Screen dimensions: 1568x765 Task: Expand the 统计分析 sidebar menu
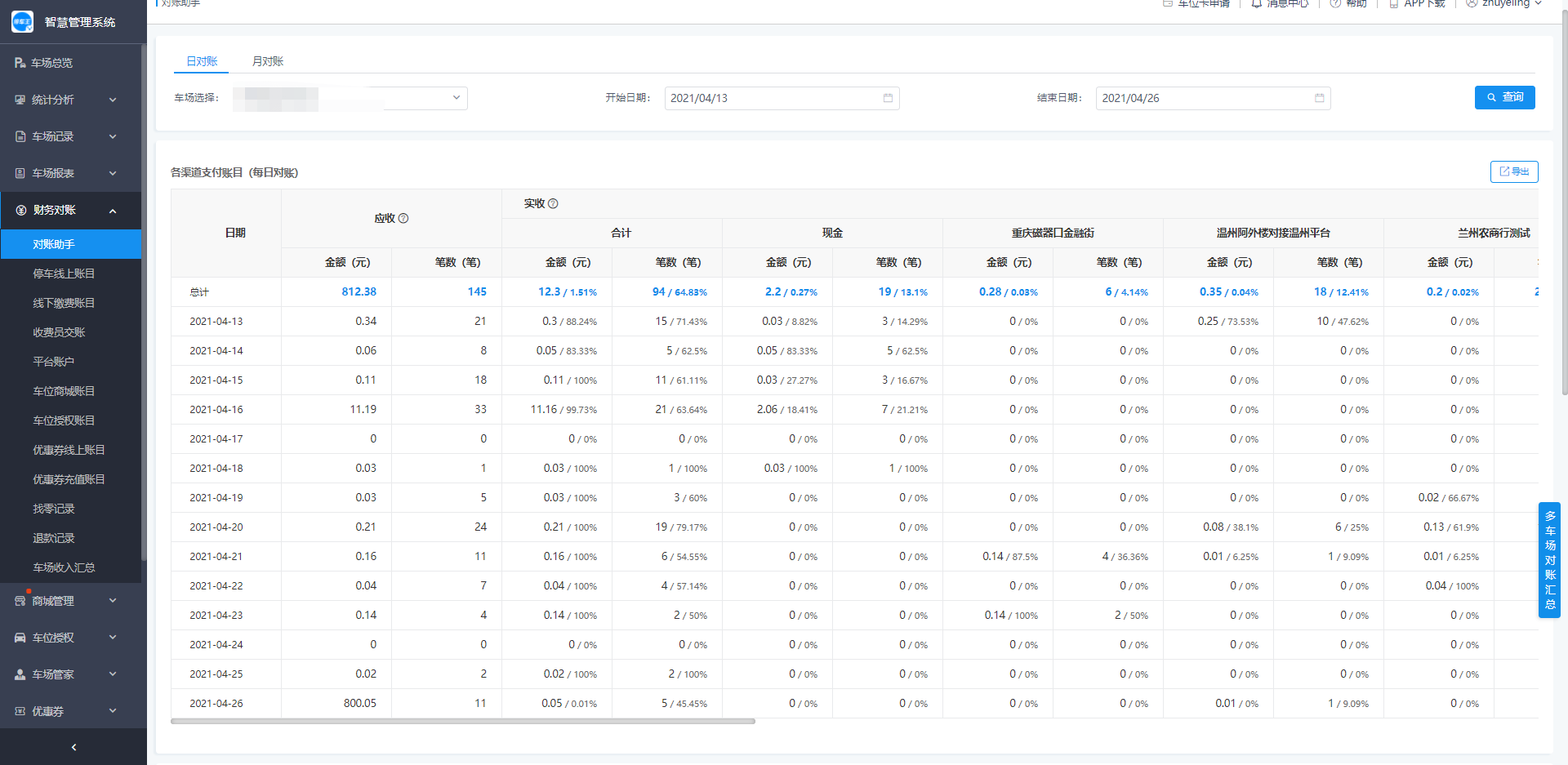(65, 100)
